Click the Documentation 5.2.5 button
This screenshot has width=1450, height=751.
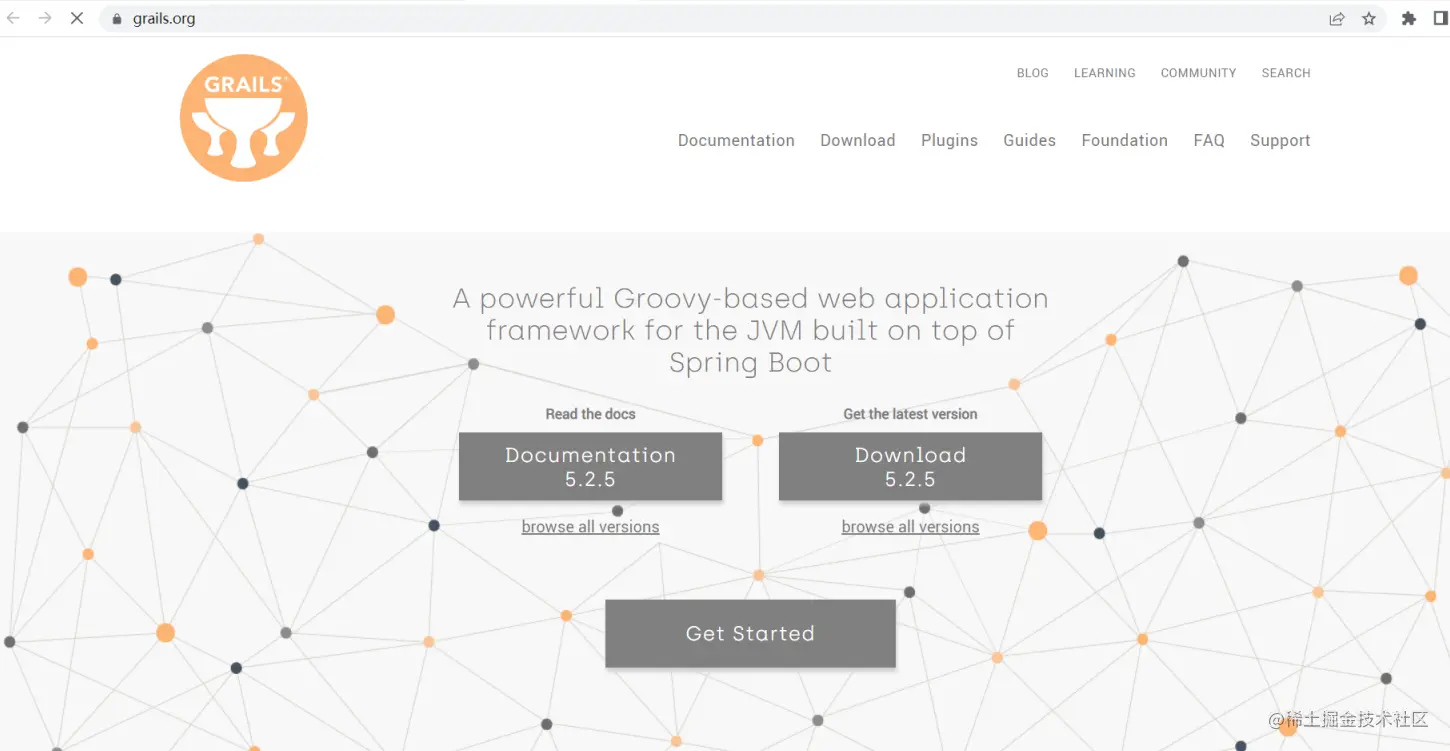click(590, 466)
